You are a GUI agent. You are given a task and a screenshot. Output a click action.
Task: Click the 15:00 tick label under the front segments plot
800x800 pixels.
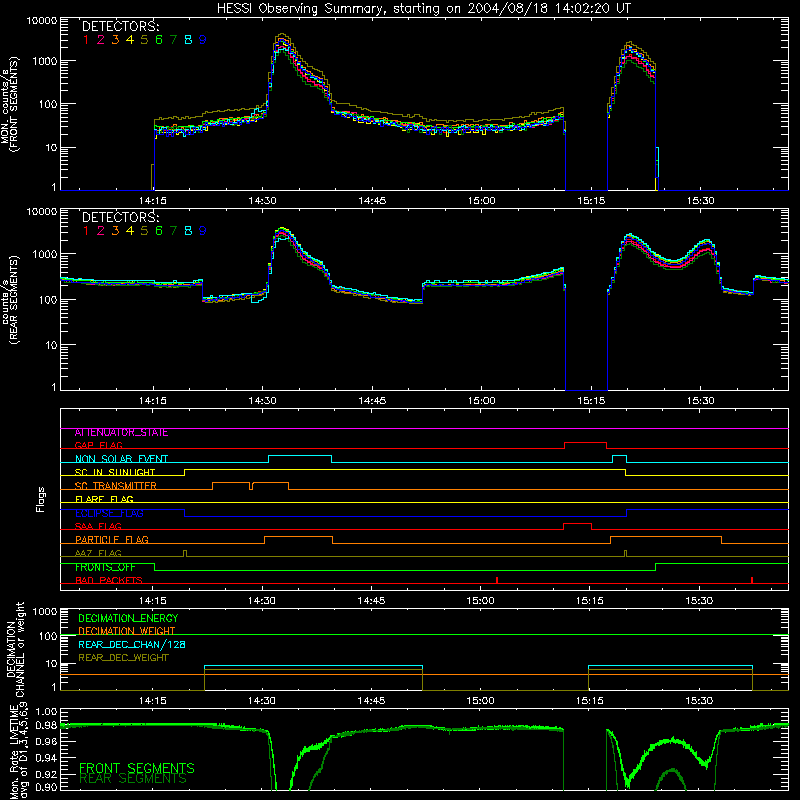(481, 201)
